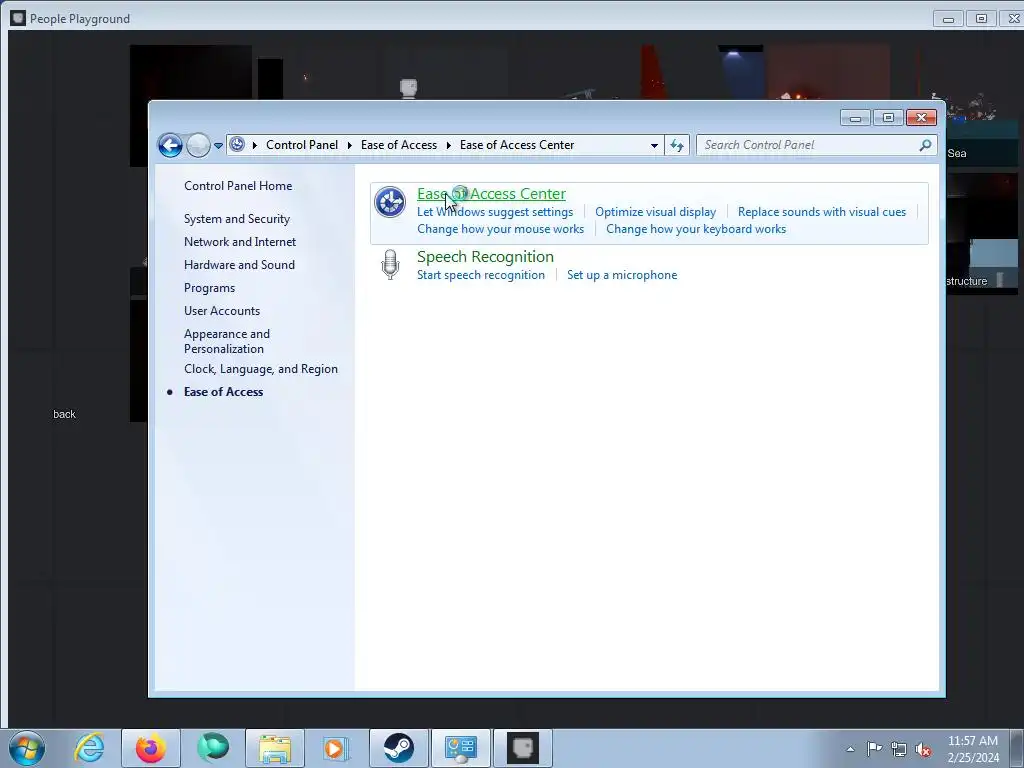The height and width of the screenshot is (768, 1024).
Task: Open the Windows Start menu orb
Action: pos(27,748)
